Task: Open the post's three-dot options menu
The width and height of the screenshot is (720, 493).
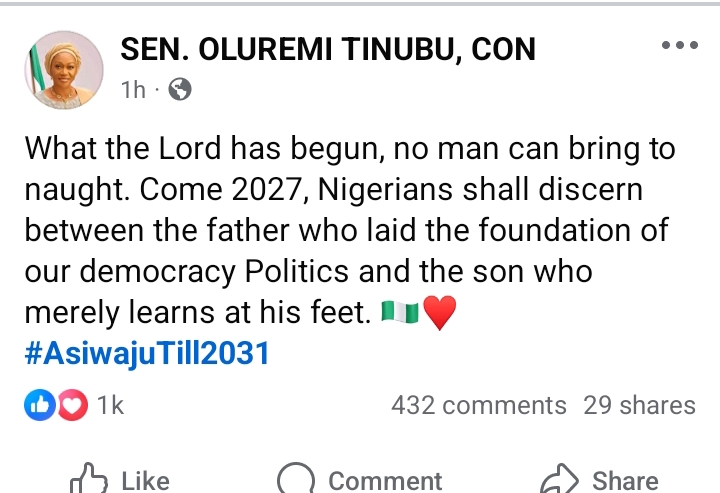Action: [x=679, y=46]
